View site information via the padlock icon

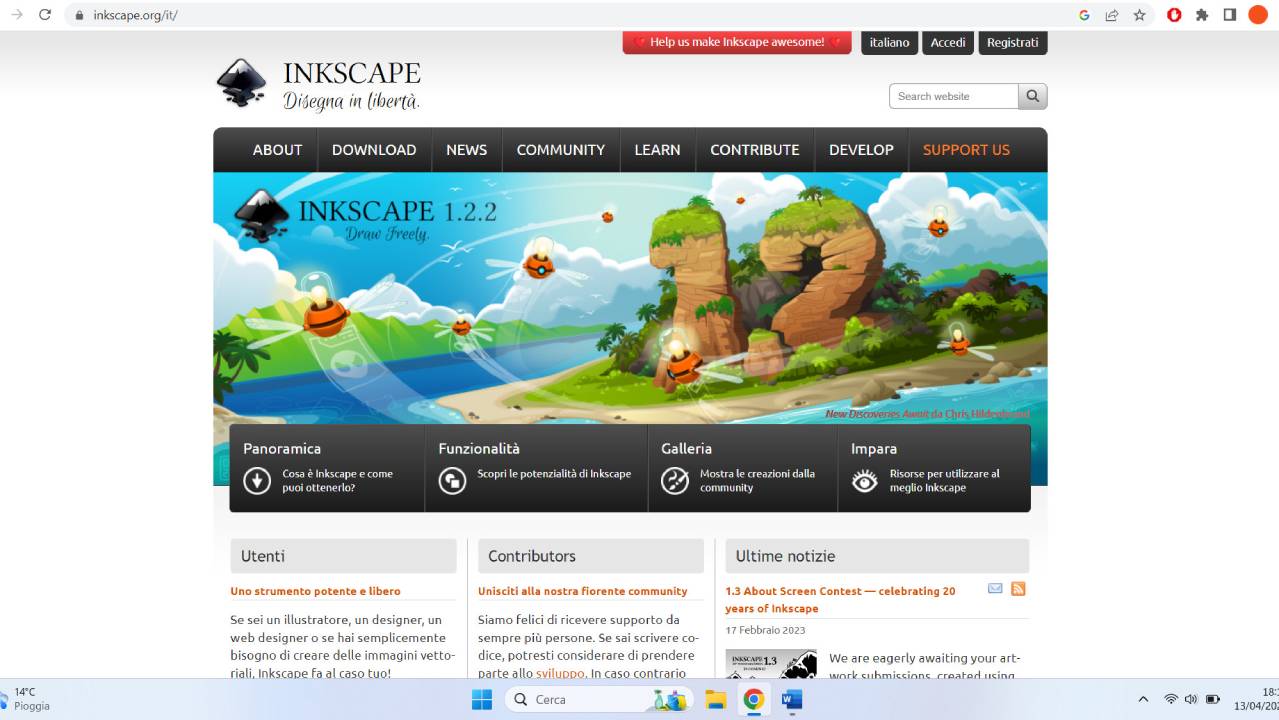tap(79, 16)
